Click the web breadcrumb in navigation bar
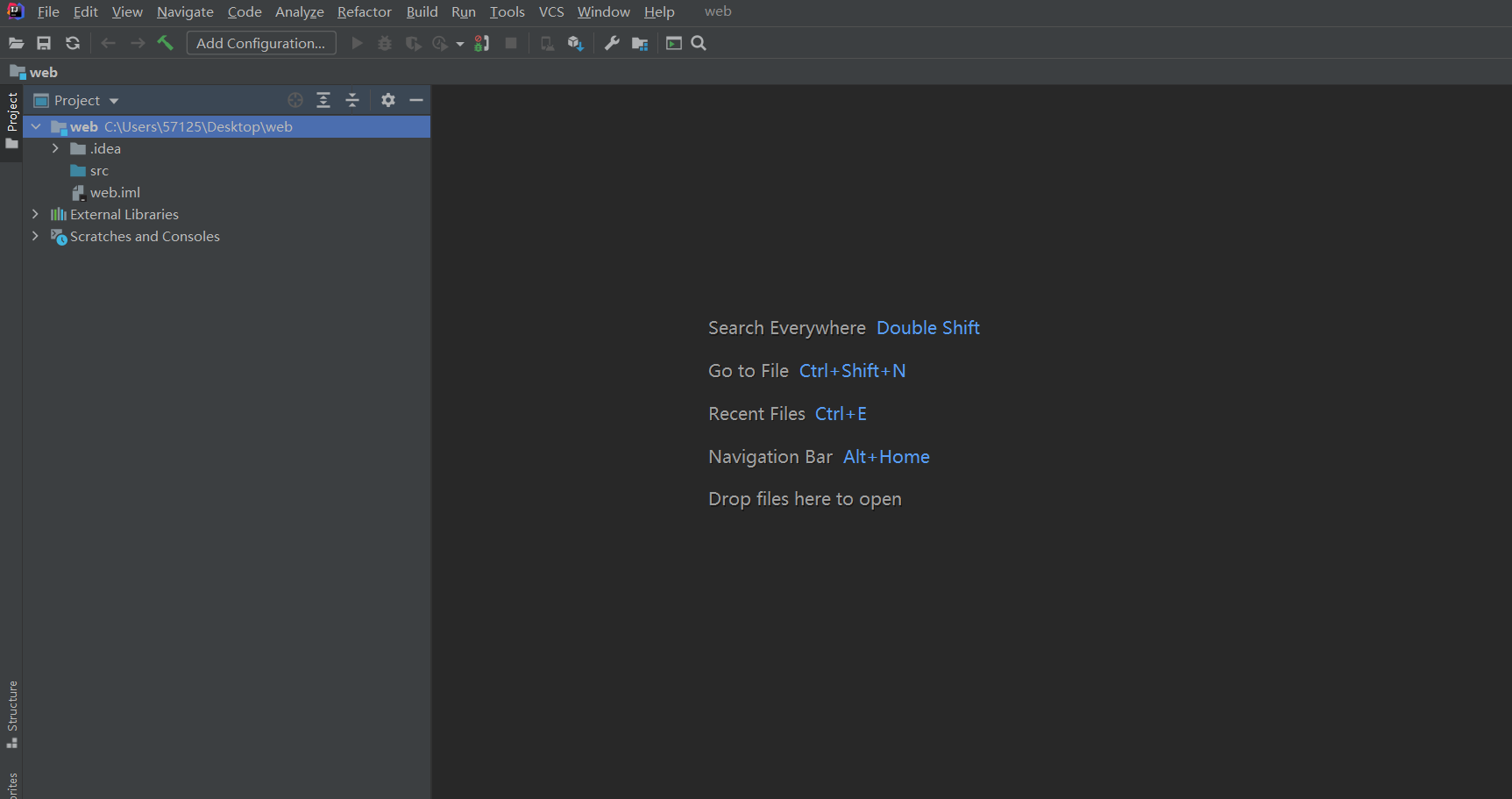The height and width of the screenshot is (799, 1512). point(34,72)
